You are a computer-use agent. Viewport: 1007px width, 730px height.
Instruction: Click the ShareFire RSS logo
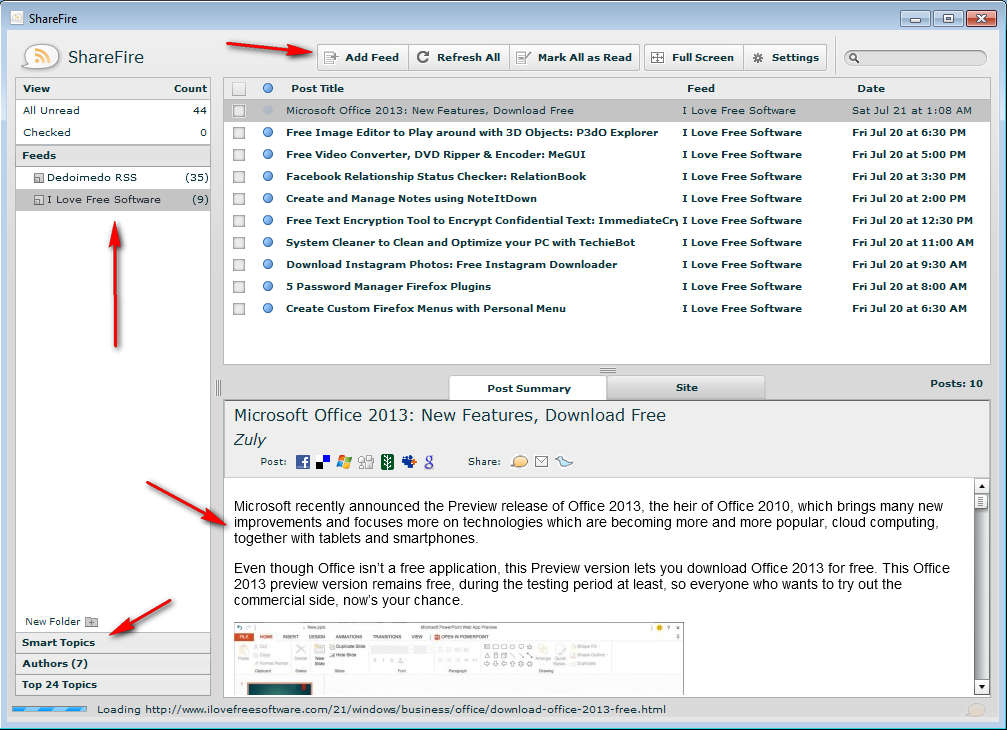(41, 57)
